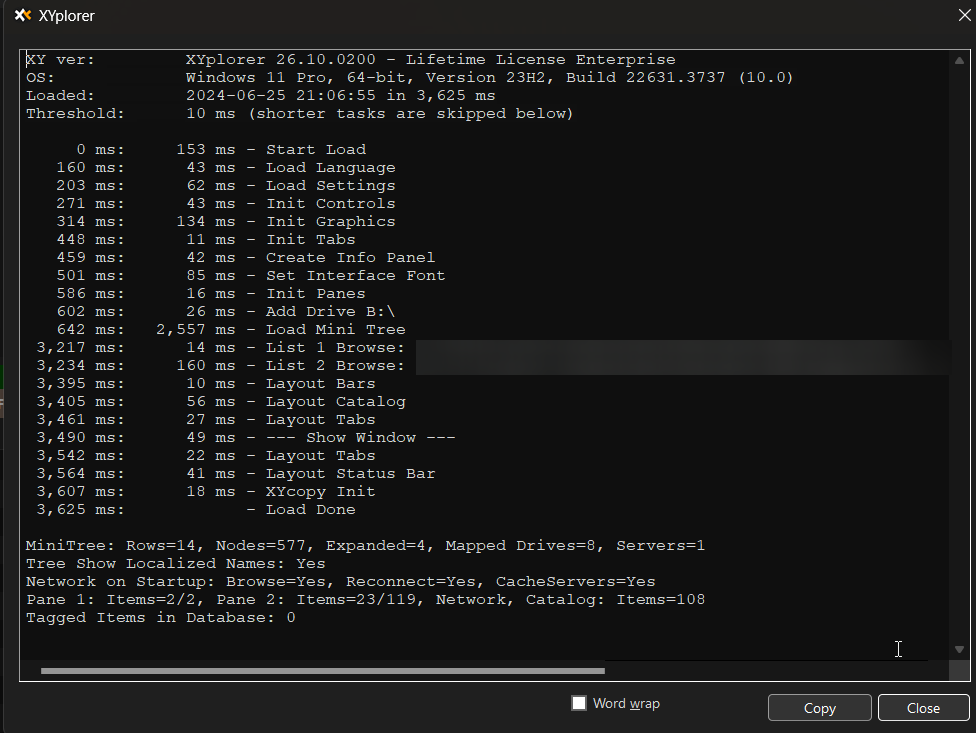
Task: Click the 'Windows 11 Pro, 64-bit' text
Action: click(x=296, y=78)
